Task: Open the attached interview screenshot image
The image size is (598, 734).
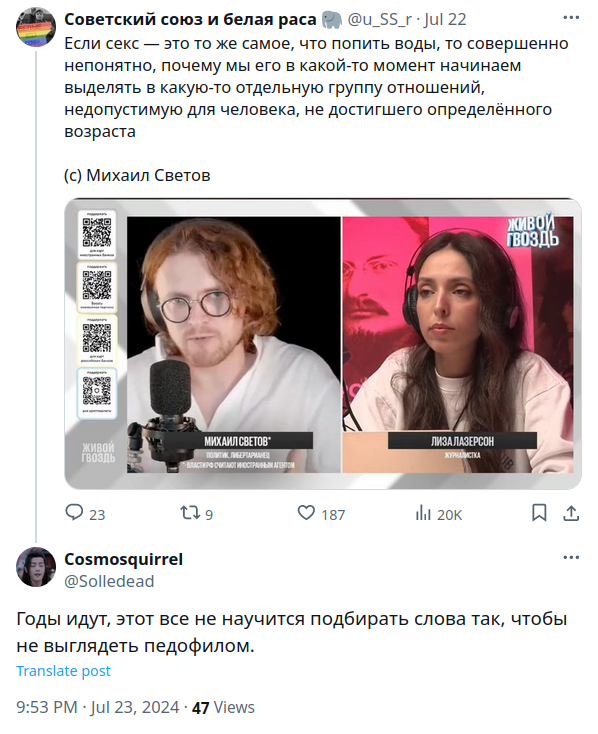Action: click(323, 344)
